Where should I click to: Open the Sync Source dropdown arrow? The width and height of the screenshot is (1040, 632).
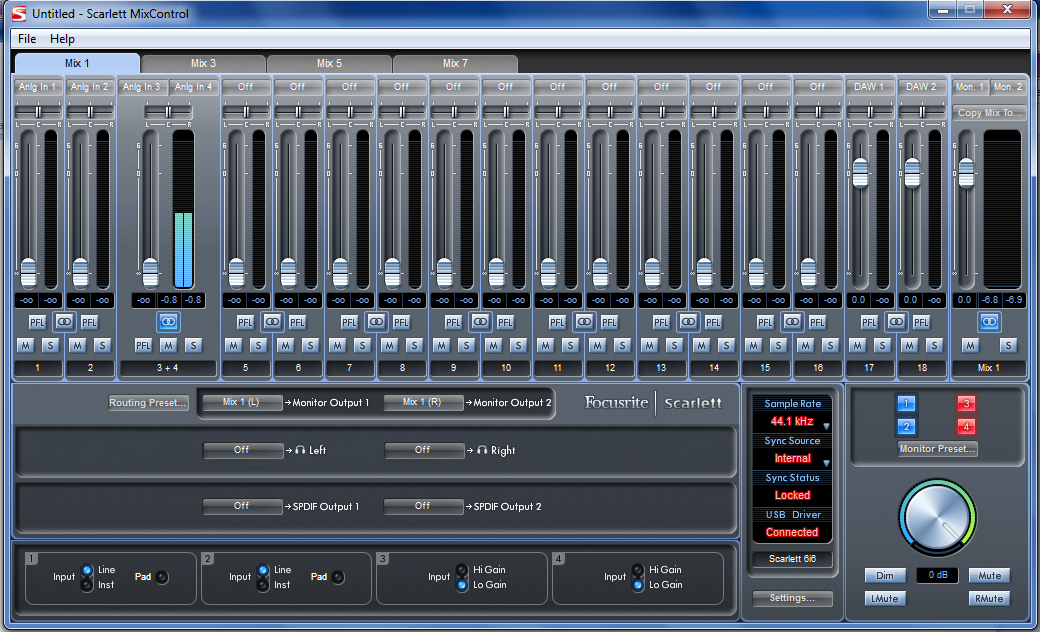point(826,463)
